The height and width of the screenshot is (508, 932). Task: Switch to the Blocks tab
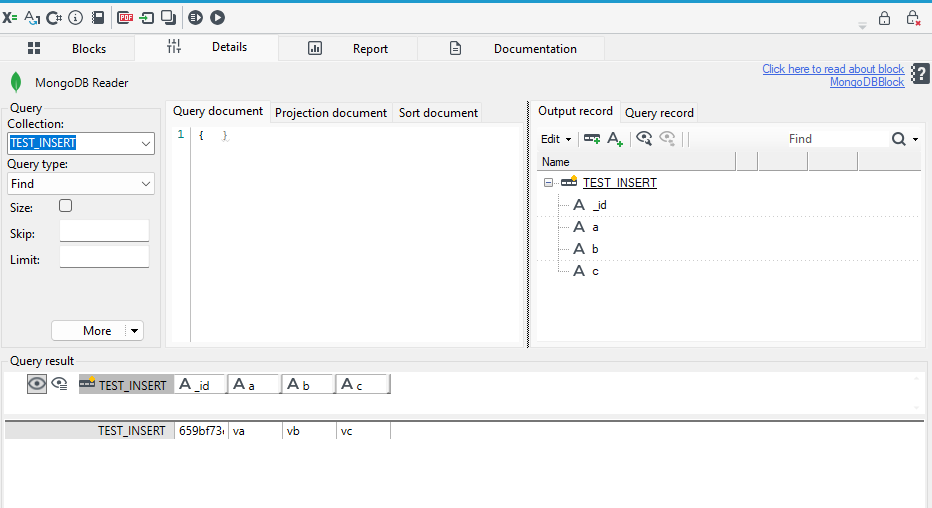click(67, 48)
